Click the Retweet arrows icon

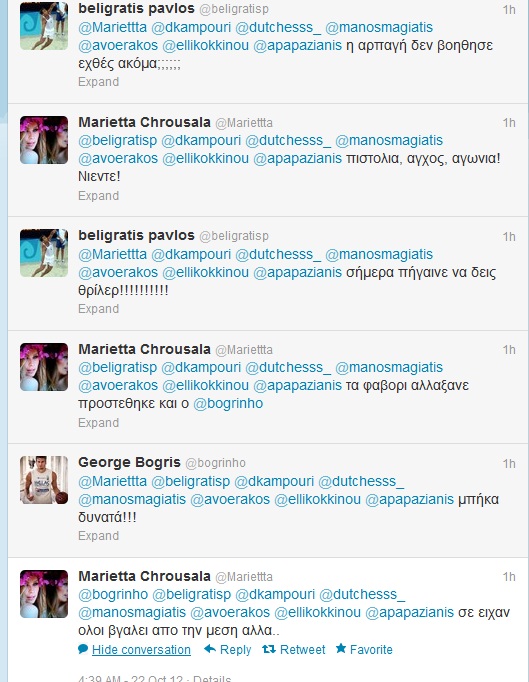(x=269, y=649)
